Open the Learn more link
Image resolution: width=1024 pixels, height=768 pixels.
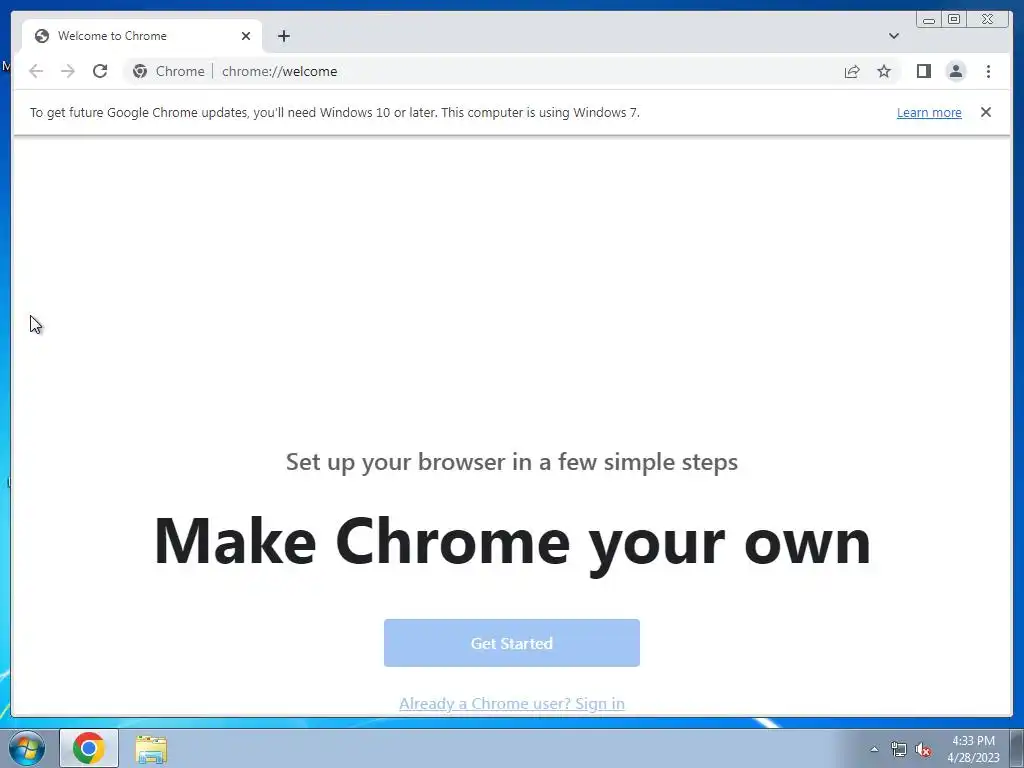coord(929,112)
